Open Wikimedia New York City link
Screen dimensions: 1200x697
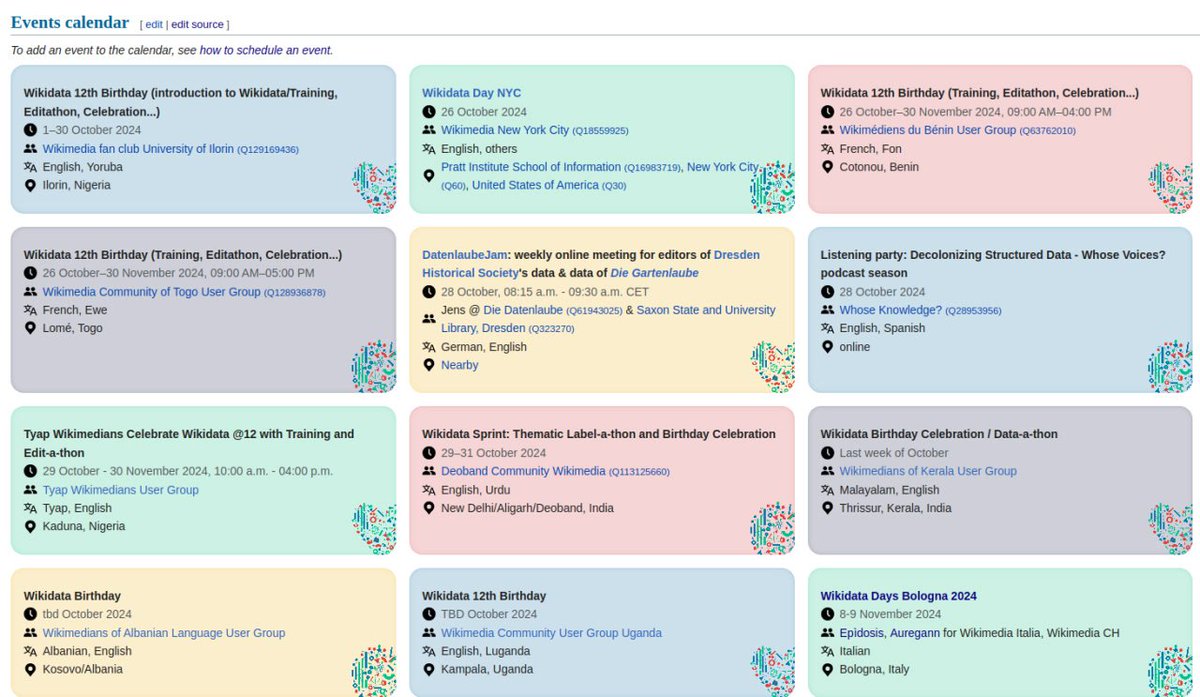point(505,130)
